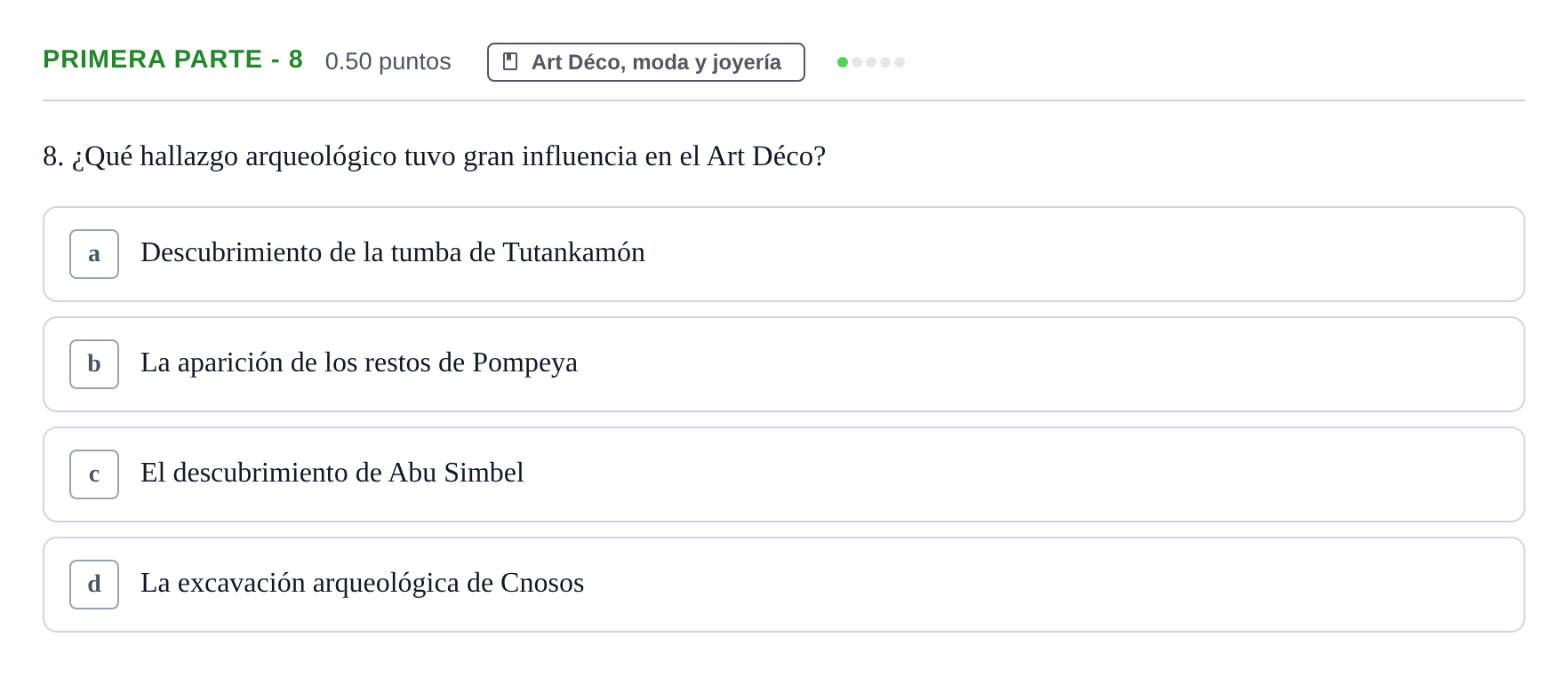Click the question text about Art Déco hallazgo
This screenshot has width=1568, height=677.
(435, 156)
